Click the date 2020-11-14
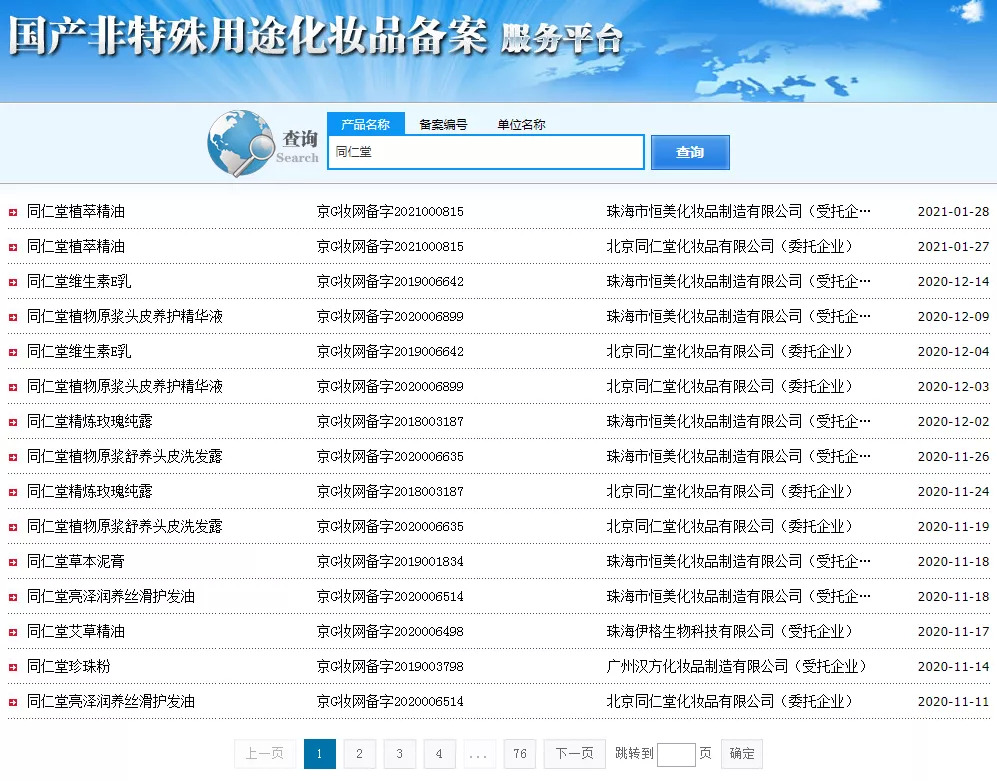 [953, 667]
